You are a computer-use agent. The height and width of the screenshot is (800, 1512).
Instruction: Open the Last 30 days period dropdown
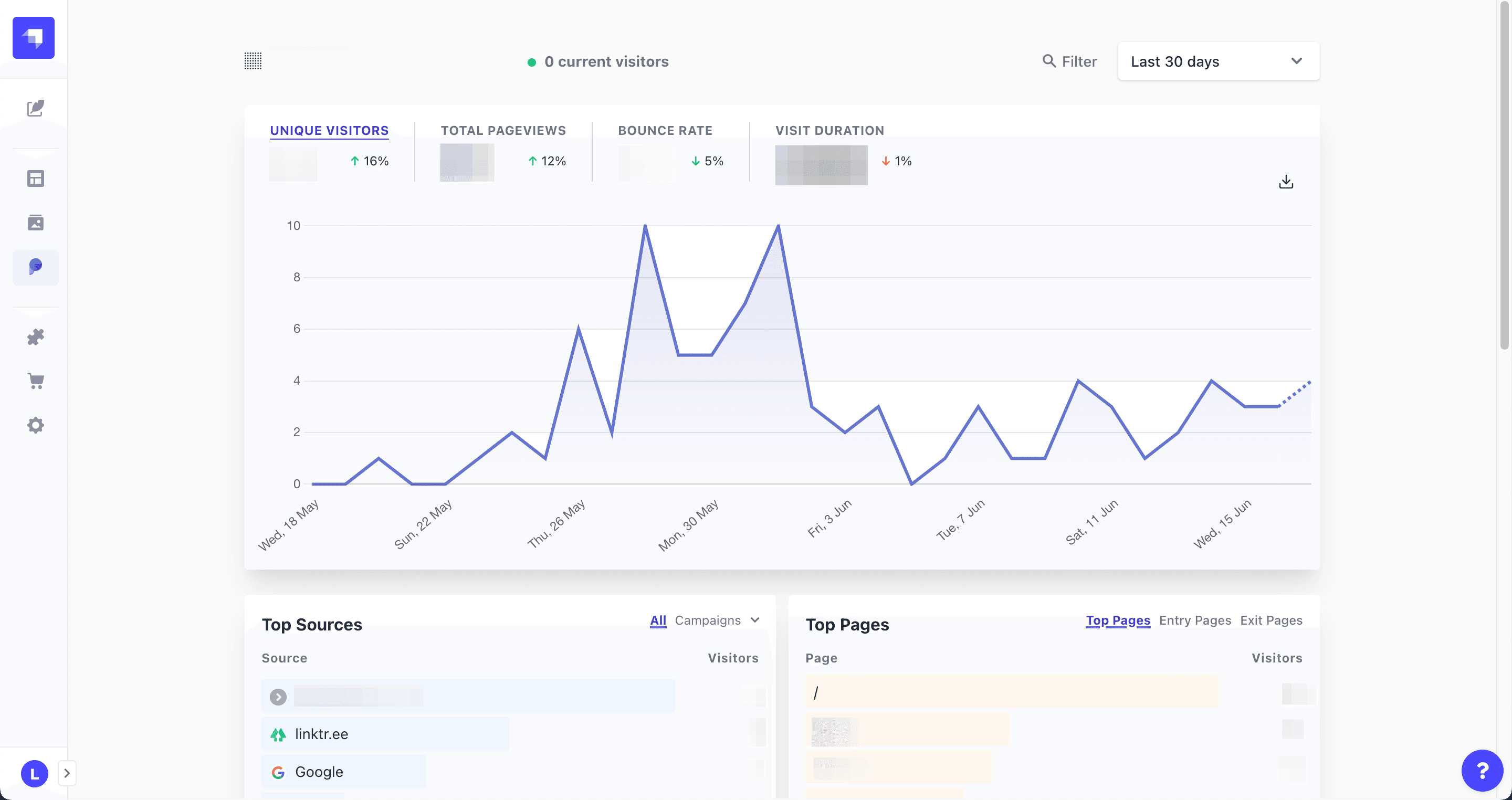tap(1219, 61)
